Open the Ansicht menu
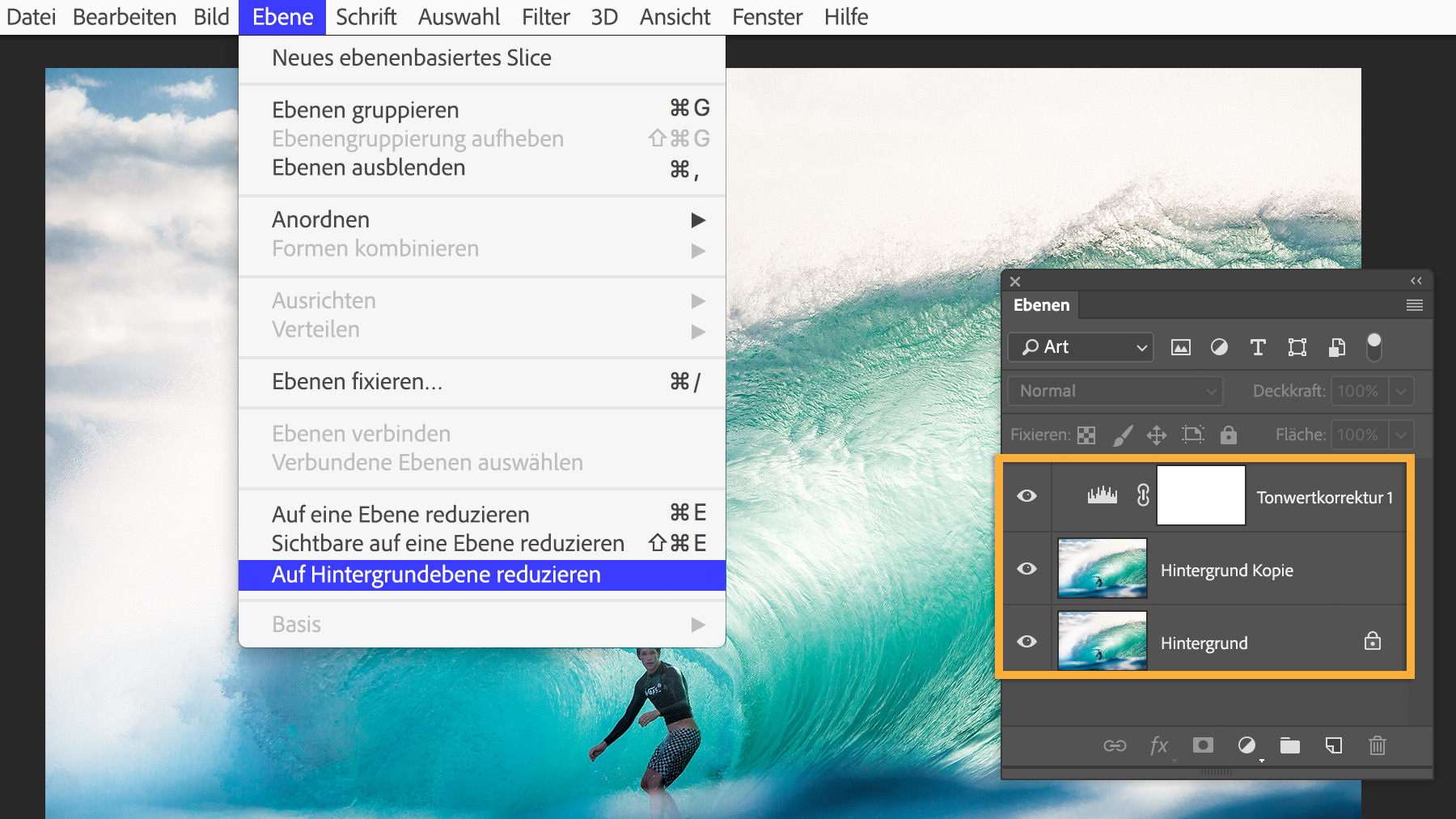The width and height of the screenshot is (1456, 819). (x=675, y=17)
